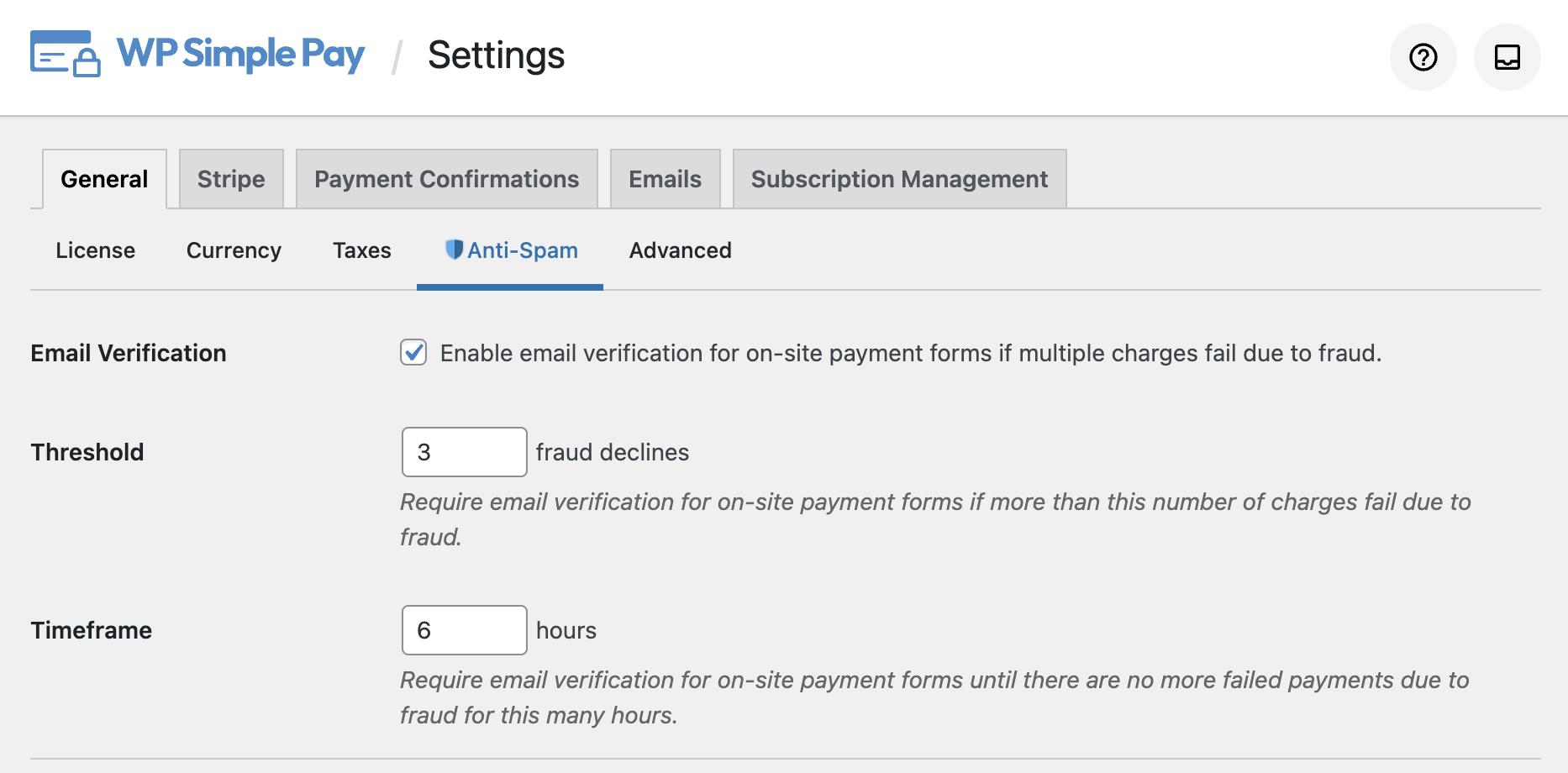Open the License sub-tab
This screenshot has height=773, width=1568.
[x=94, y=250]
